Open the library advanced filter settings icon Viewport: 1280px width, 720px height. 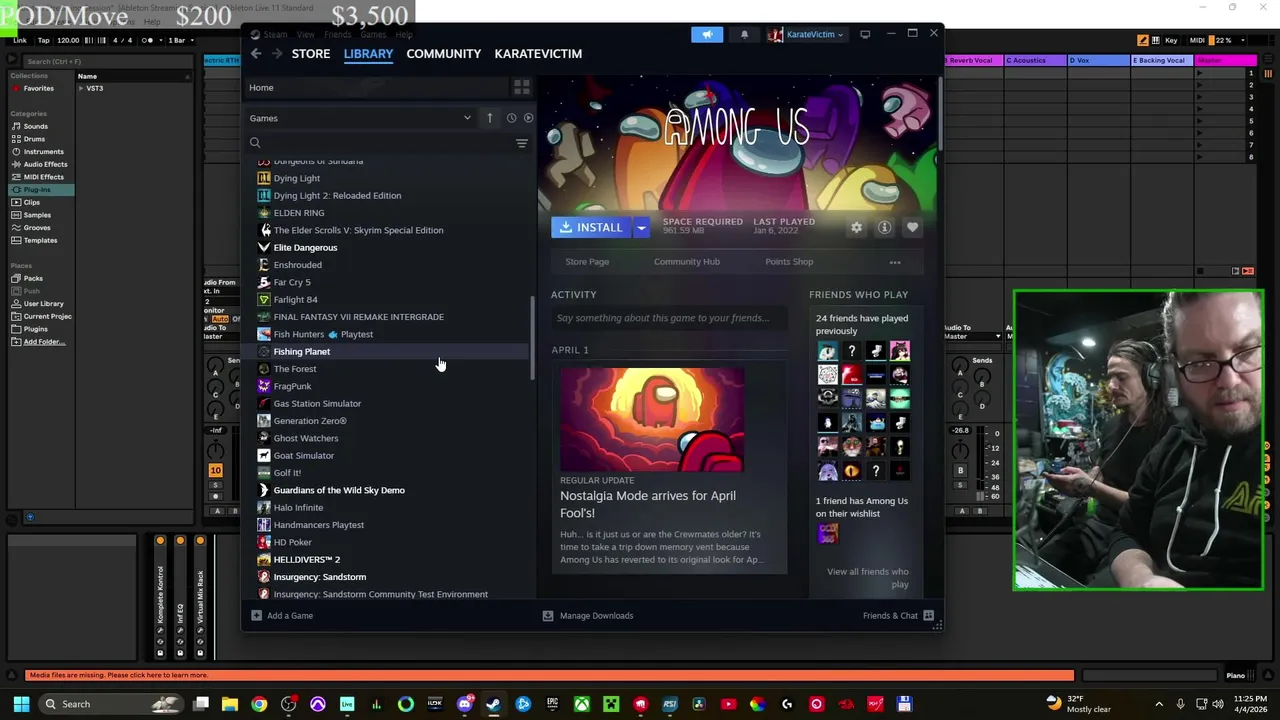[x=521, y=143]
